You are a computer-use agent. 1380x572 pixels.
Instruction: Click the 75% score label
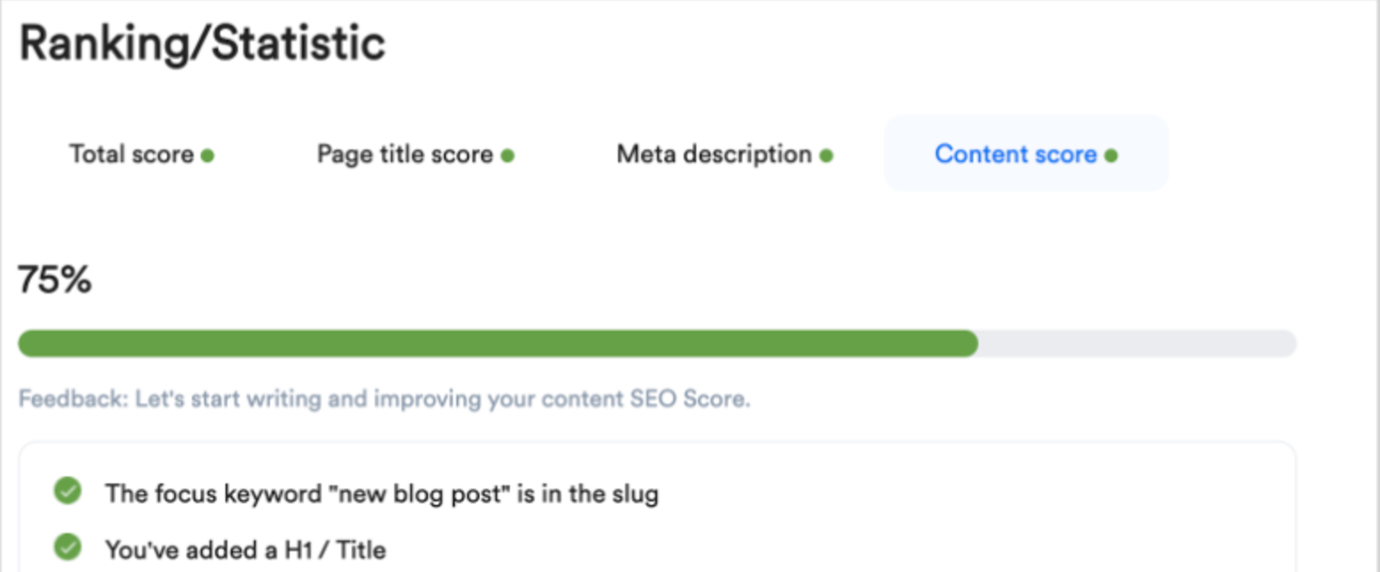point(55,281)
